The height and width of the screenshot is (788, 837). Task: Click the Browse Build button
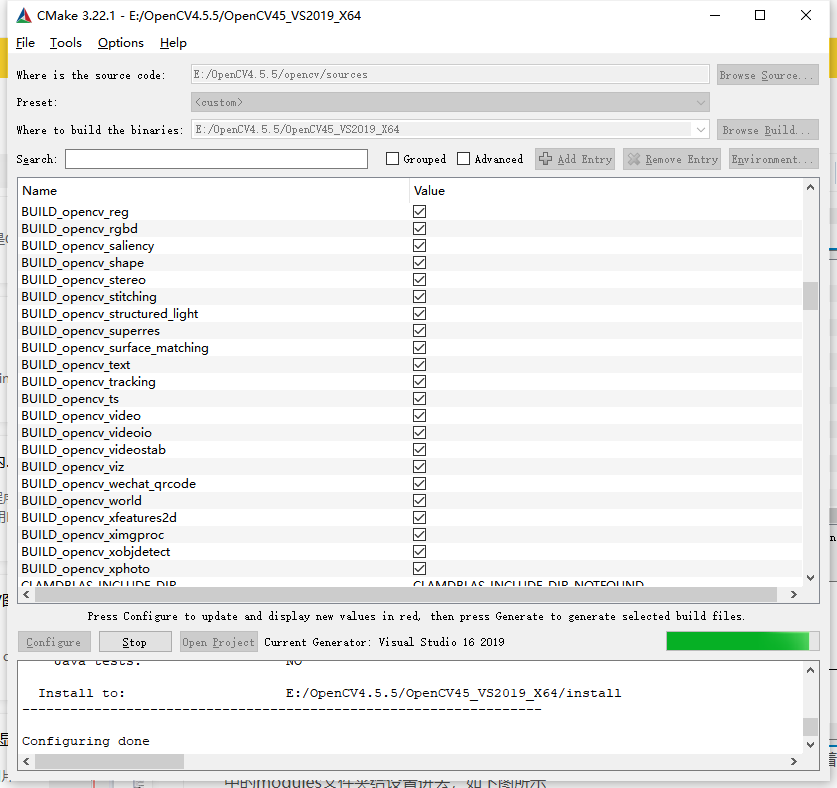[x=768, y=130]
